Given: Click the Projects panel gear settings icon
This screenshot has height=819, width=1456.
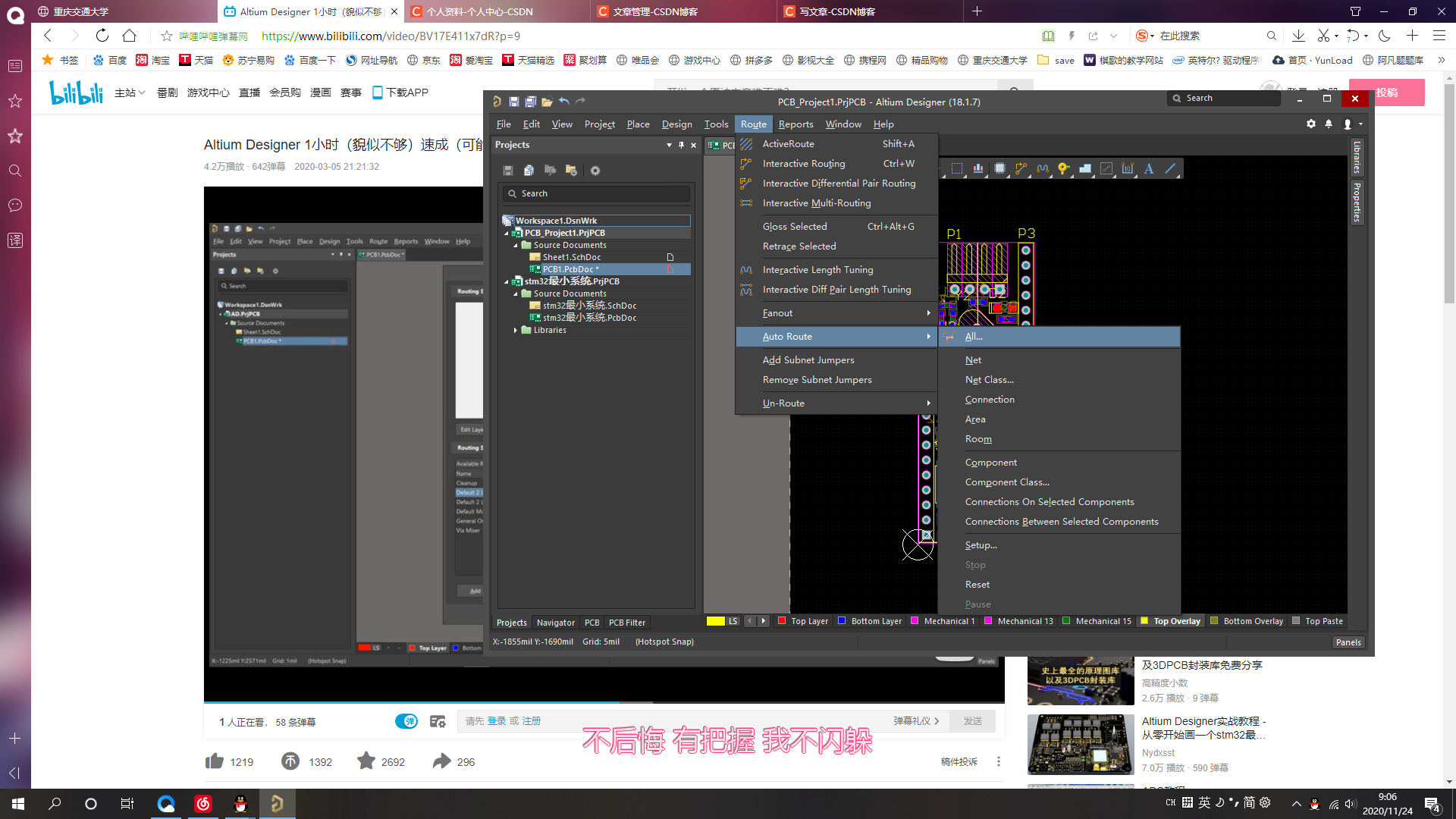Looking at the screenshot, I should 595,171.
